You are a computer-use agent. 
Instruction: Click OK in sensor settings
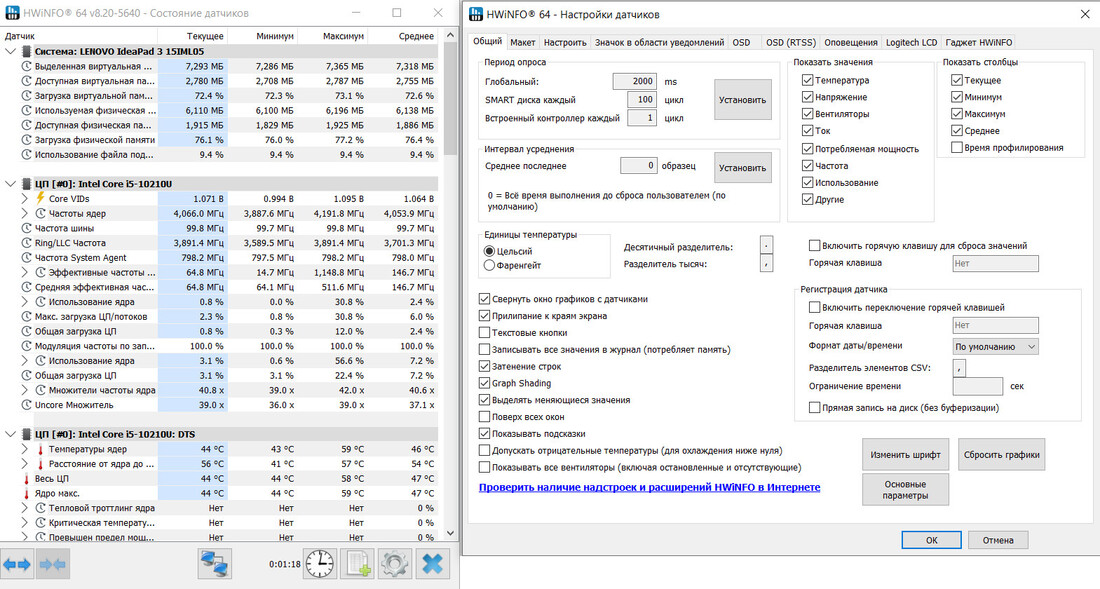point(931,540)
